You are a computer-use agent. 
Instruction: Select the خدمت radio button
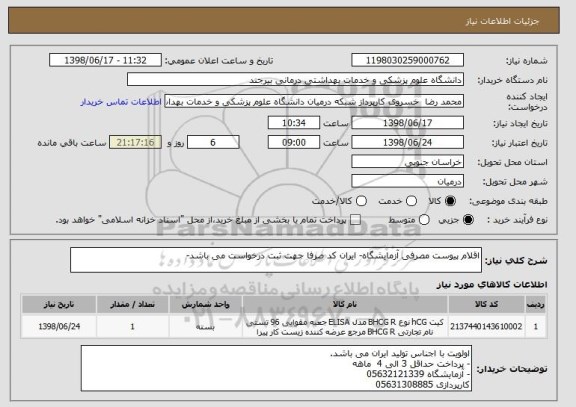pos(411,201)
